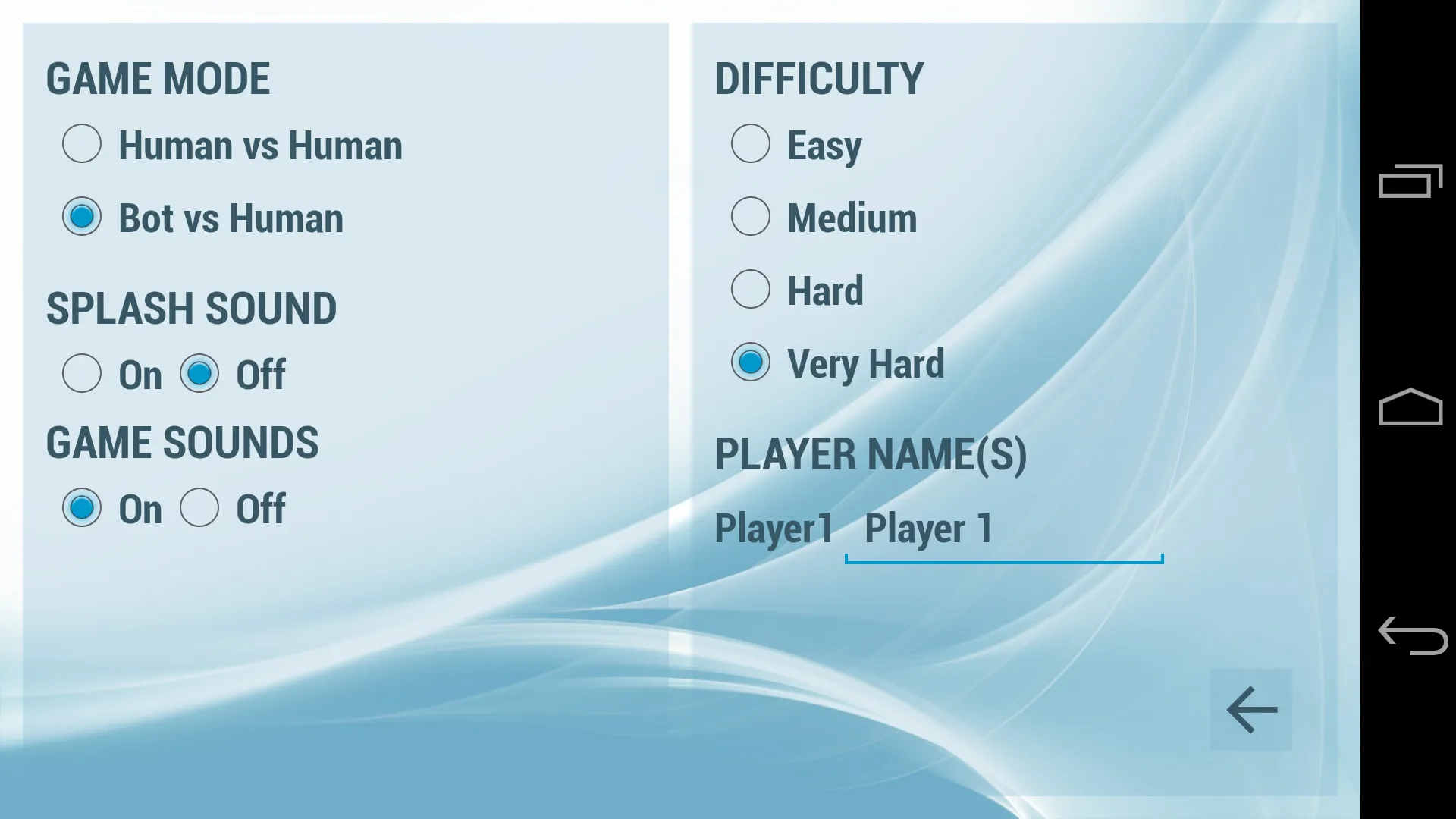This screenshot has height=819, width=1456.
Task: Select Easy difficulty setting
Action: (x=751, y=143)
